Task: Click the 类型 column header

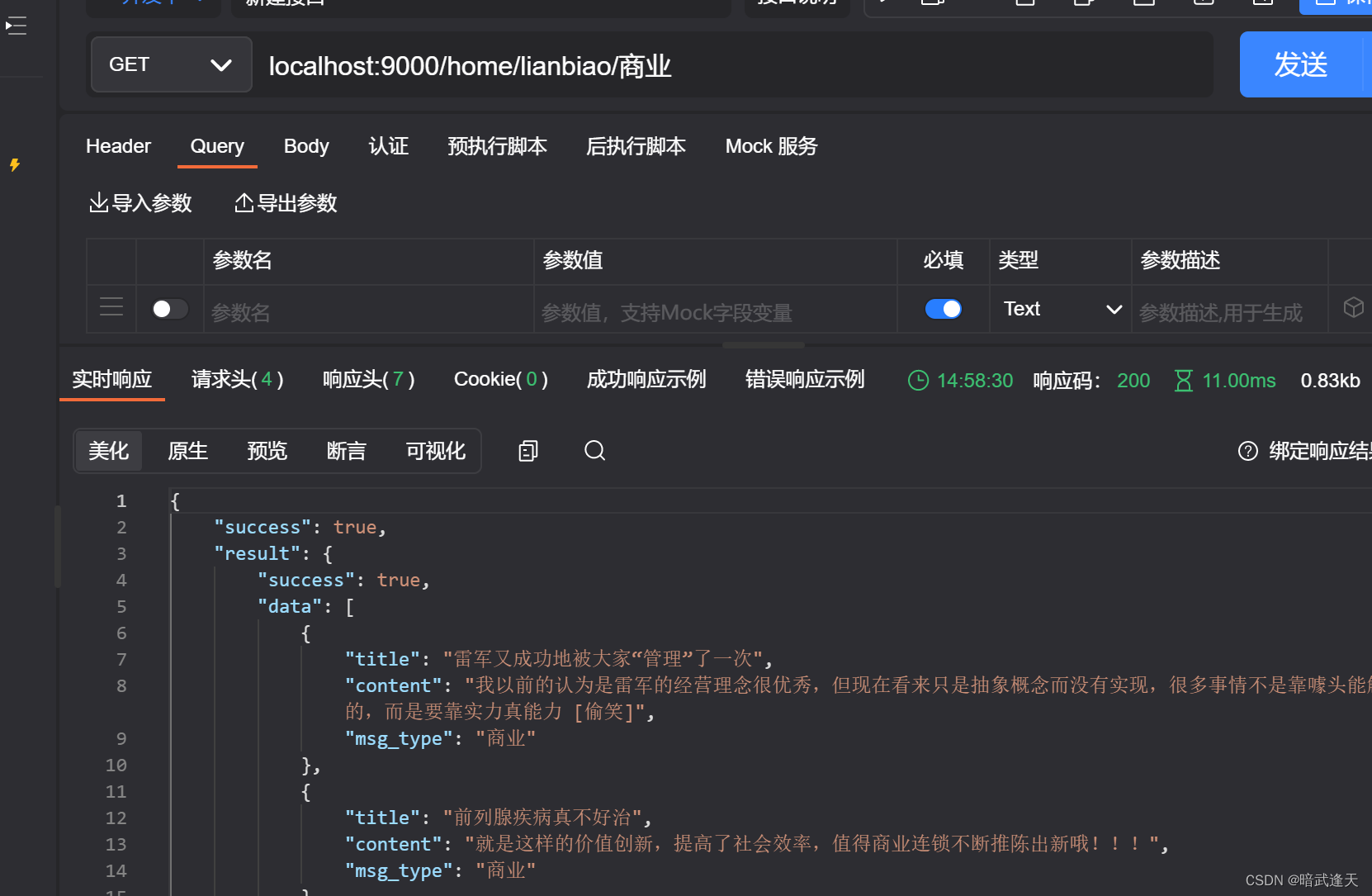Action: coord(1019,260)
